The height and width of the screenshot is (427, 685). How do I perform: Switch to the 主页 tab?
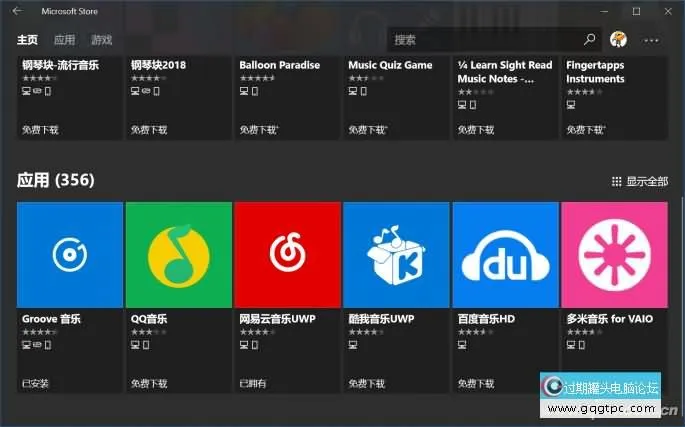27,40
